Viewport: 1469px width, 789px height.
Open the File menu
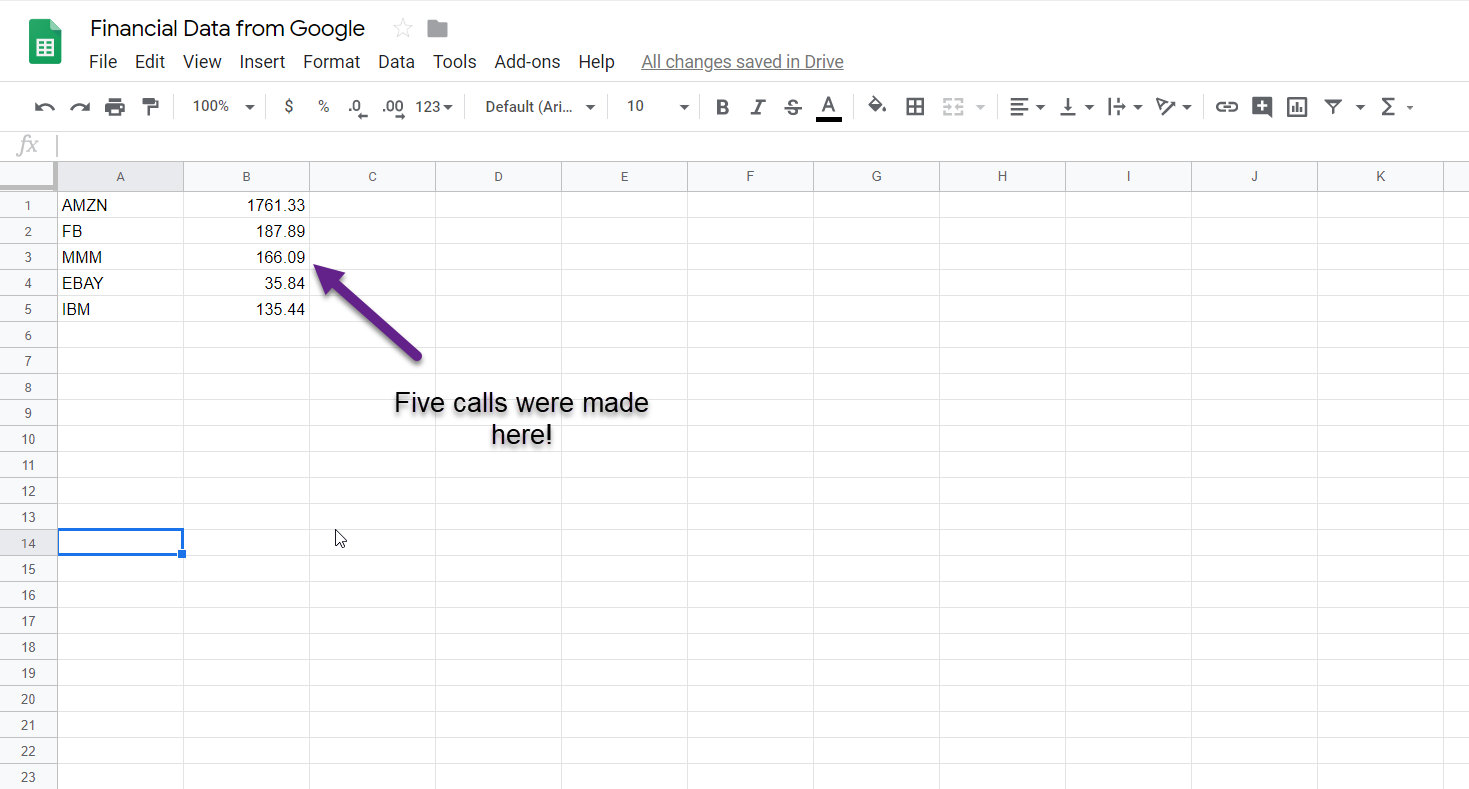[x=103, y=62]
